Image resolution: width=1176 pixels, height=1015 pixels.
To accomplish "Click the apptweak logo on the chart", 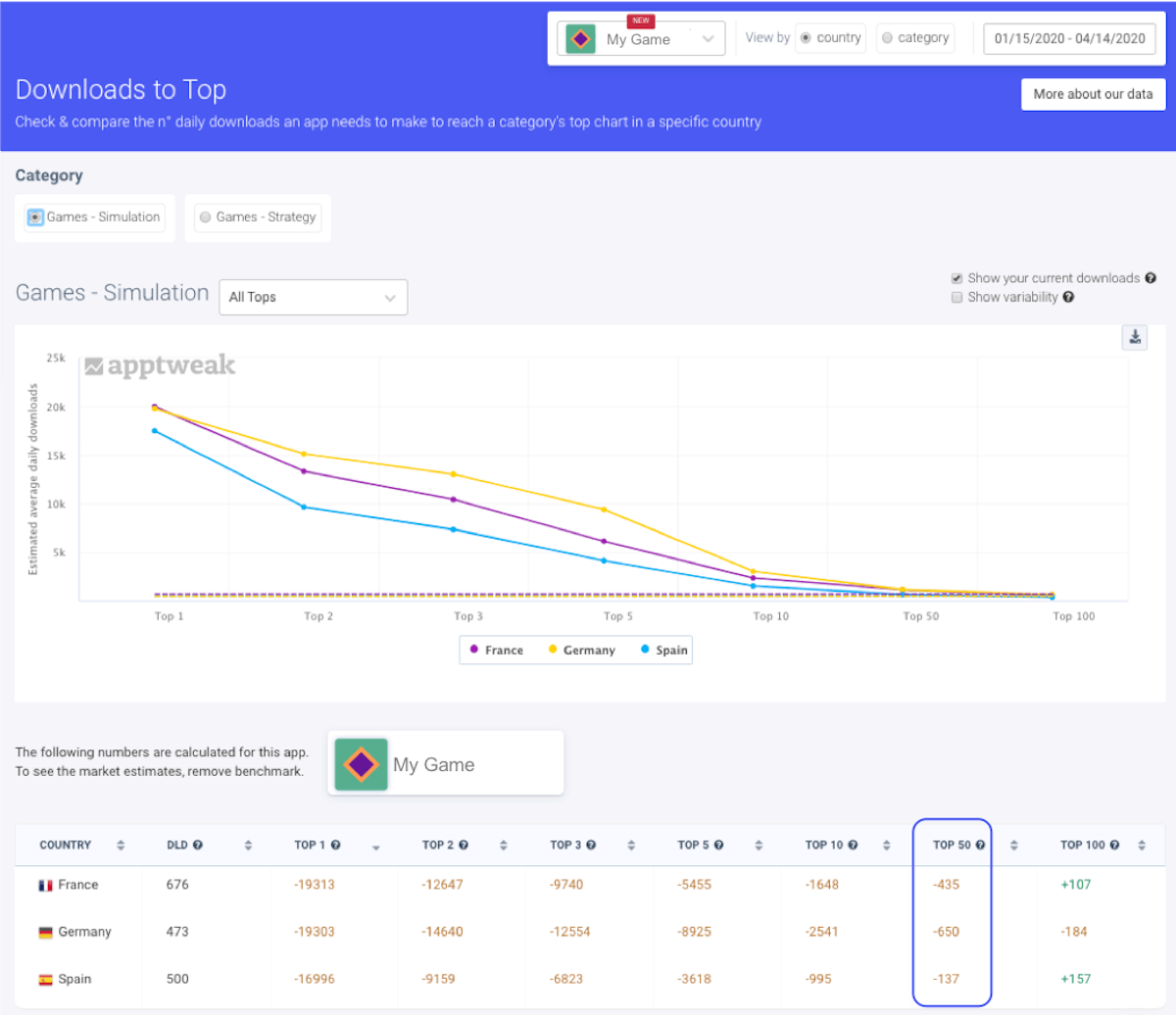I will coord(159,365).
